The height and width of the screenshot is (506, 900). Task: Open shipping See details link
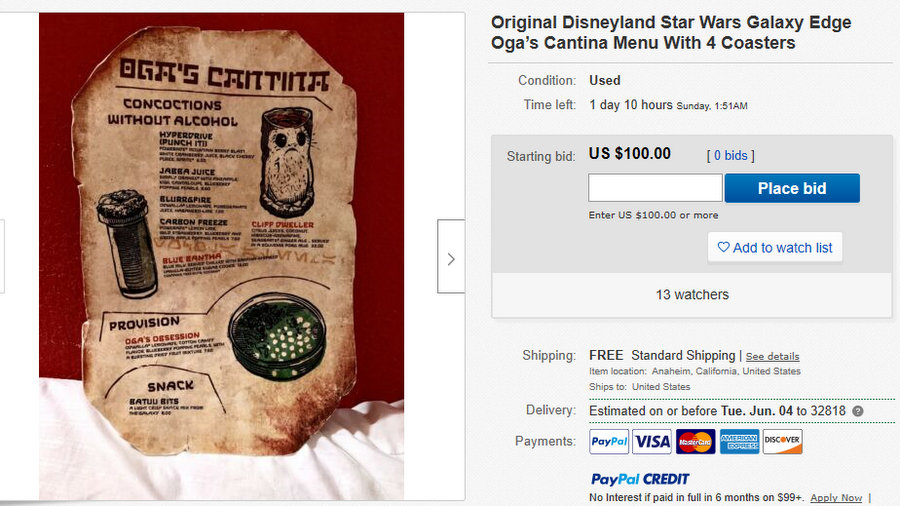coord(772,356)
